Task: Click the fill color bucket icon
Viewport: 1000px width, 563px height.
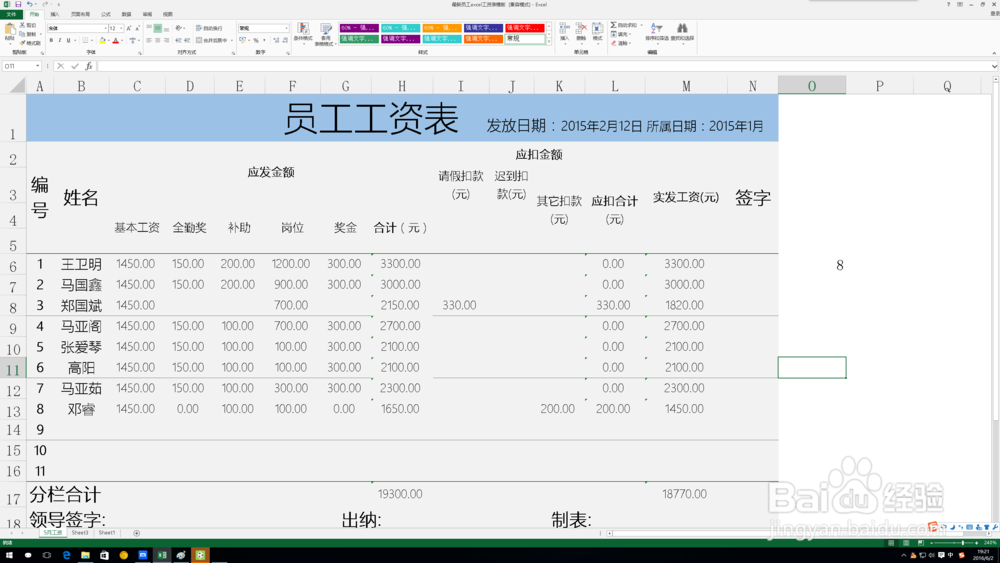Action: [102, 40]
